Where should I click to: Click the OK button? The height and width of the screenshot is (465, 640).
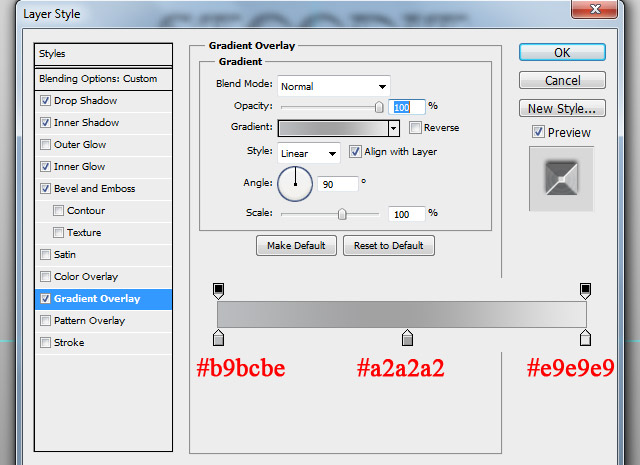562,53
